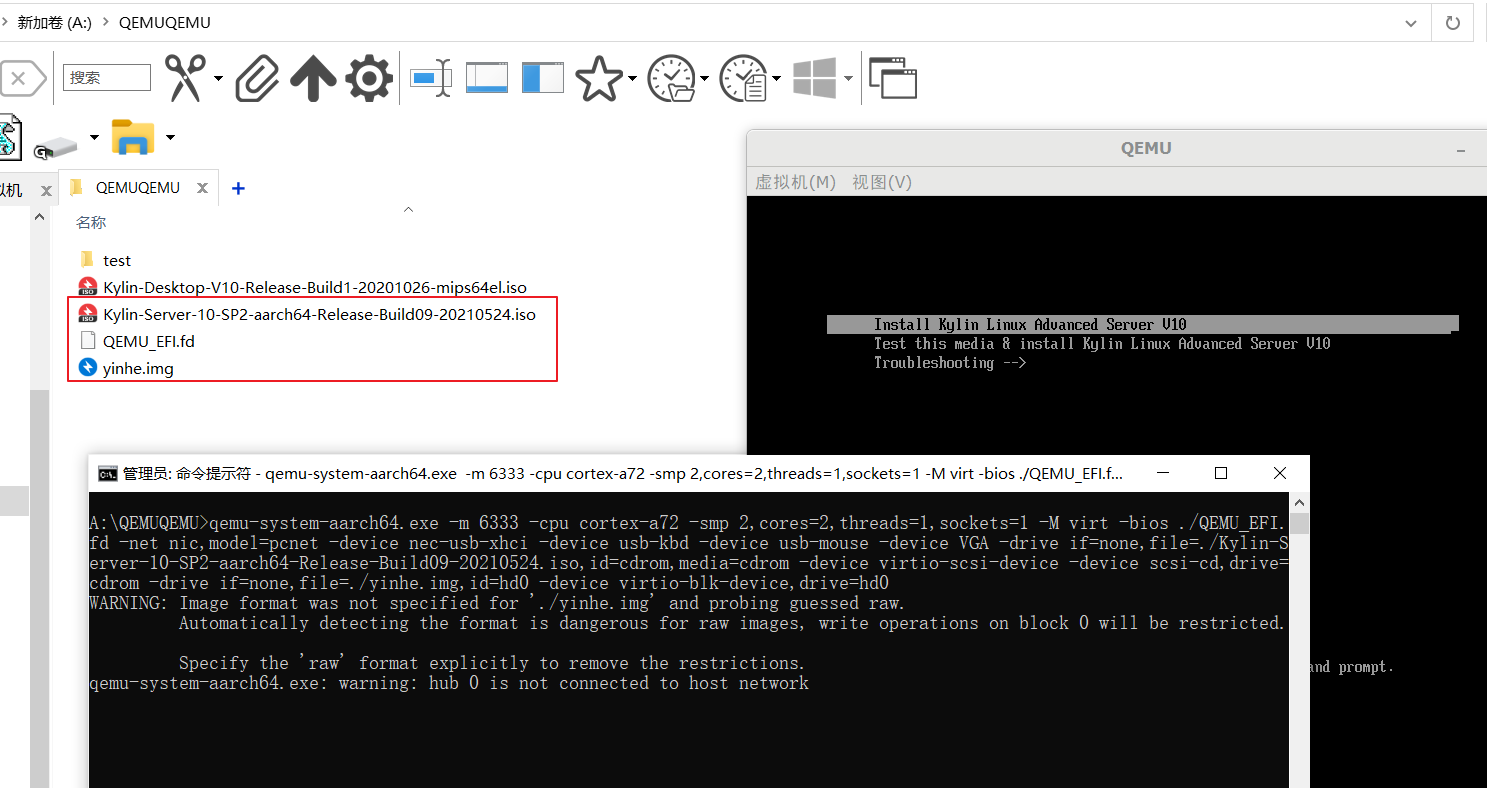Click the script document icon at far left
Image resolution: width=1487 pixels, height=788 pixels.
tap(9, 137)
